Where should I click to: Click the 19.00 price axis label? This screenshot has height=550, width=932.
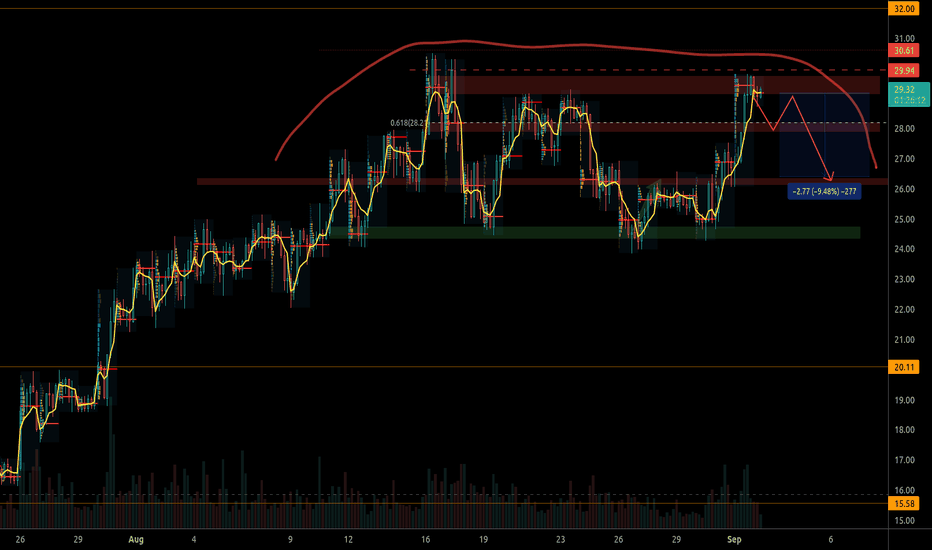point(904,400)
